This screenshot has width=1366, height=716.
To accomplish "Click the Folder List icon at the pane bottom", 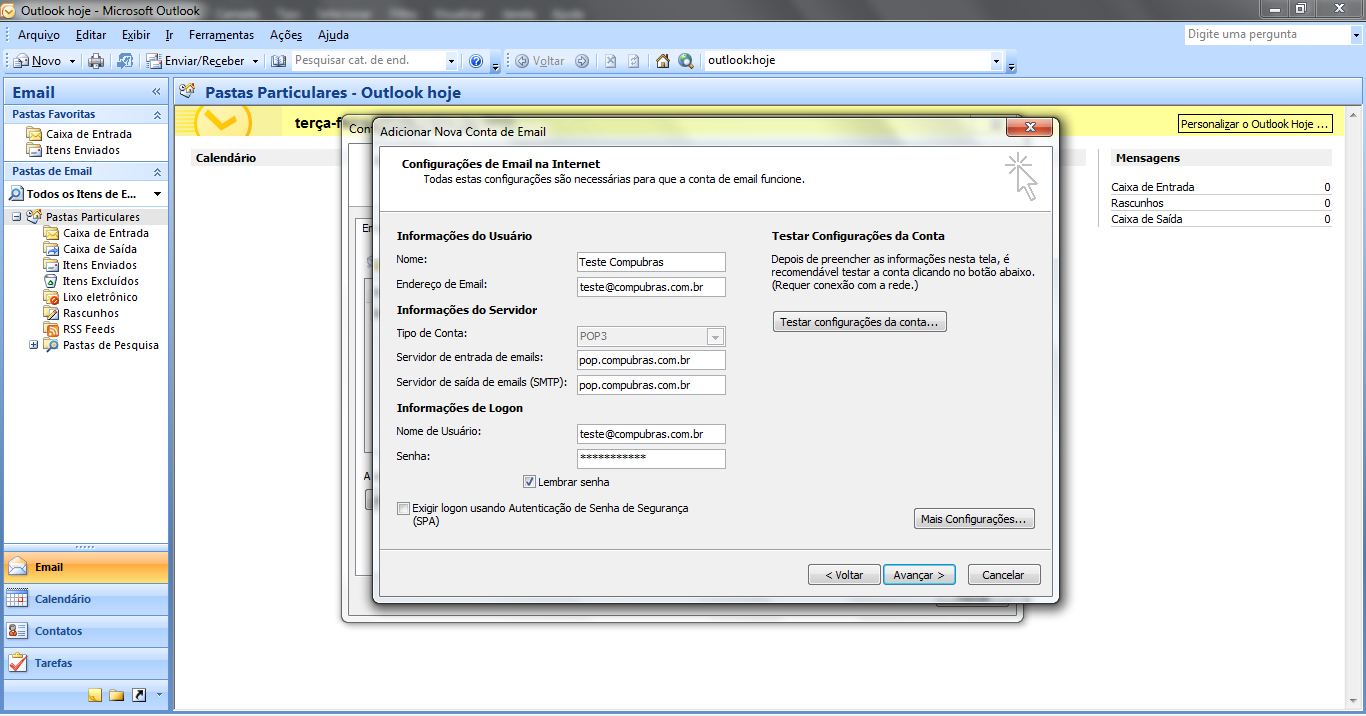I will click(117, 695).
